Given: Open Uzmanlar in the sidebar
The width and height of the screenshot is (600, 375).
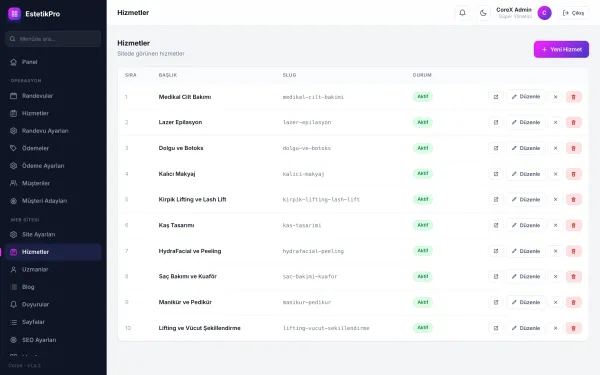Looking at the screenshot, I should point(53,269).
